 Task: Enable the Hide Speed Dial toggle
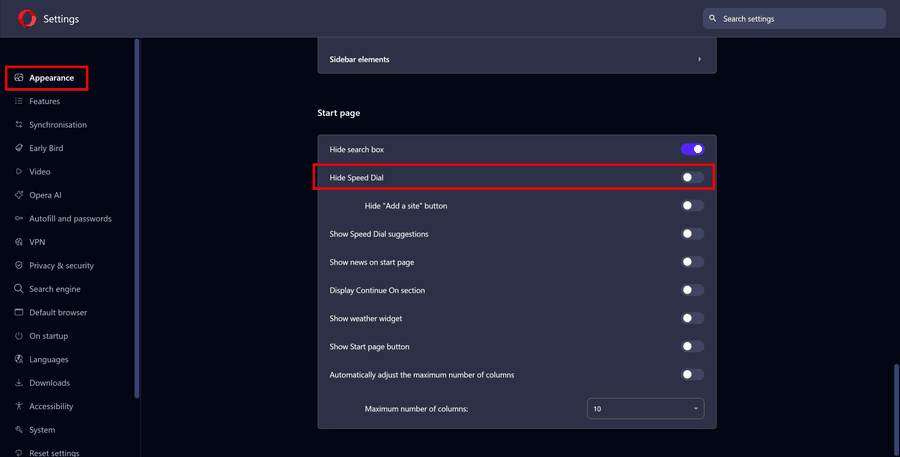click(x=692, y=177)
